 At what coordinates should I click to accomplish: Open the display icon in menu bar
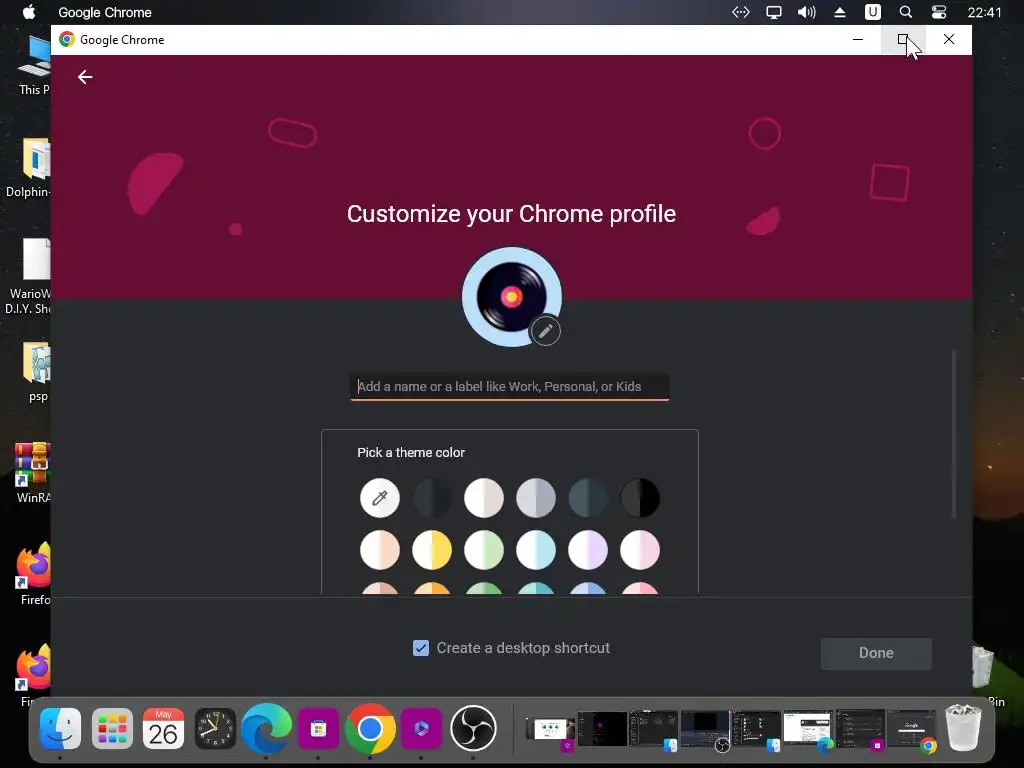pos(774,12)
